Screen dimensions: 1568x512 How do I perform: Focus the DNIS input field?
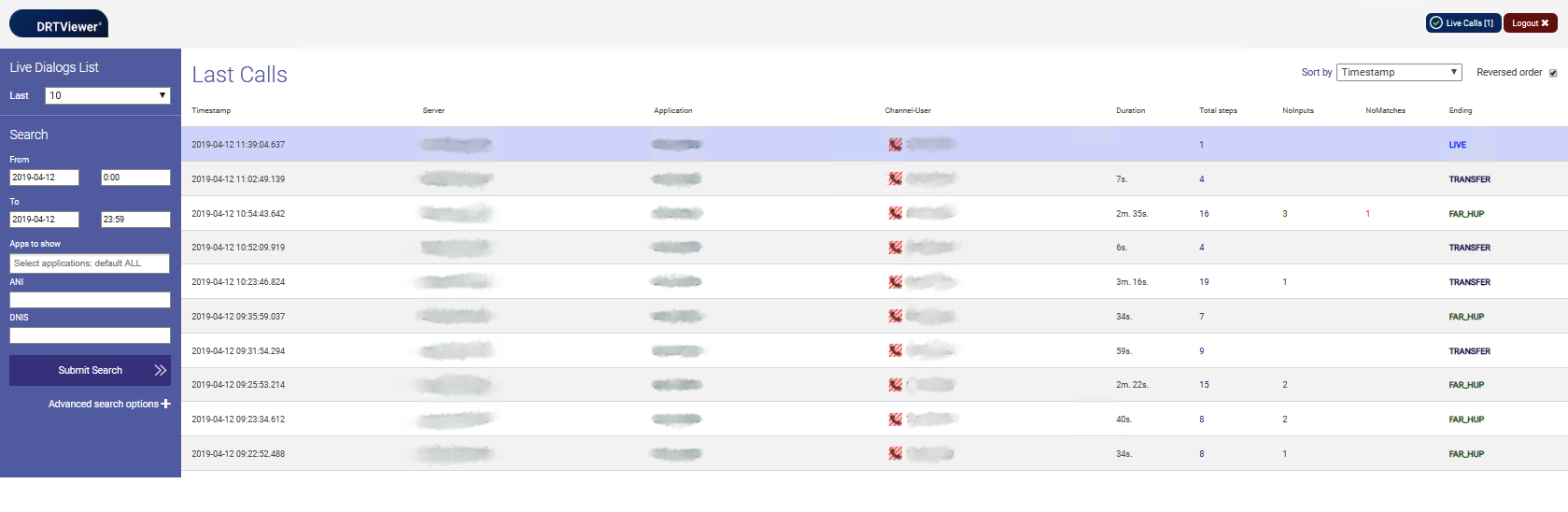click(x=90, y=335)
